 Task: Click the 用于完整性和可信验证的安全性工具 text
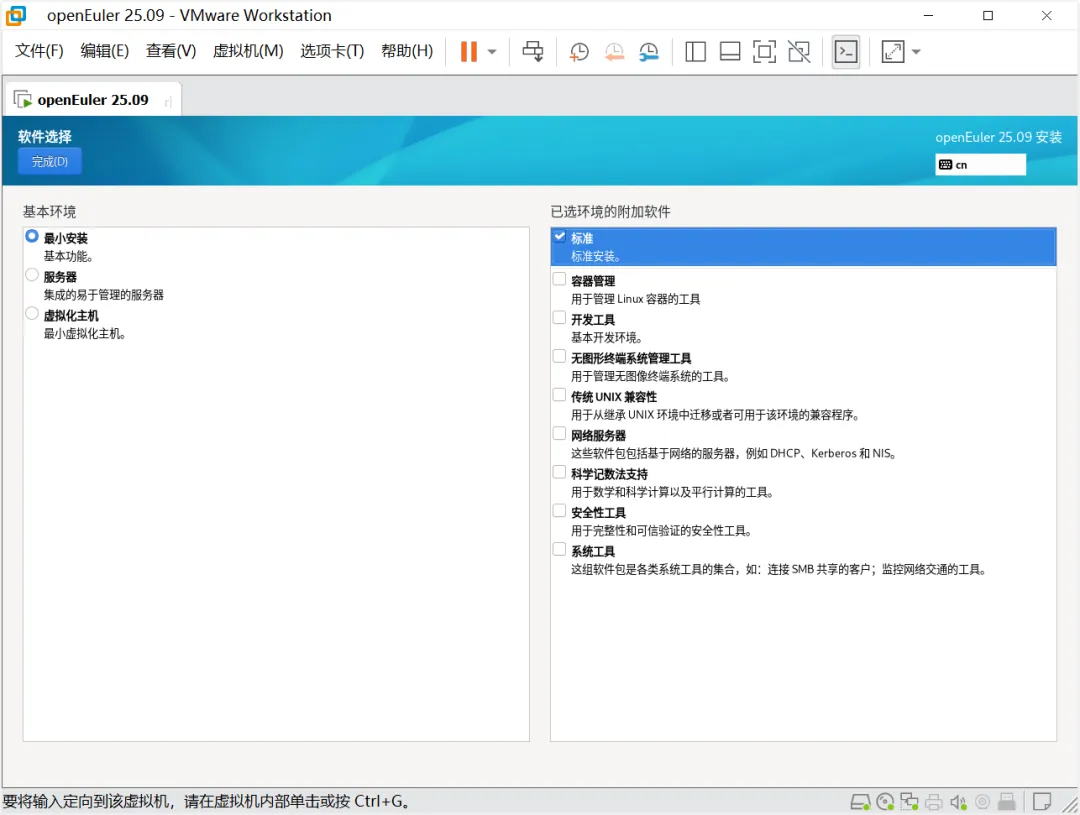pos(661,530)
